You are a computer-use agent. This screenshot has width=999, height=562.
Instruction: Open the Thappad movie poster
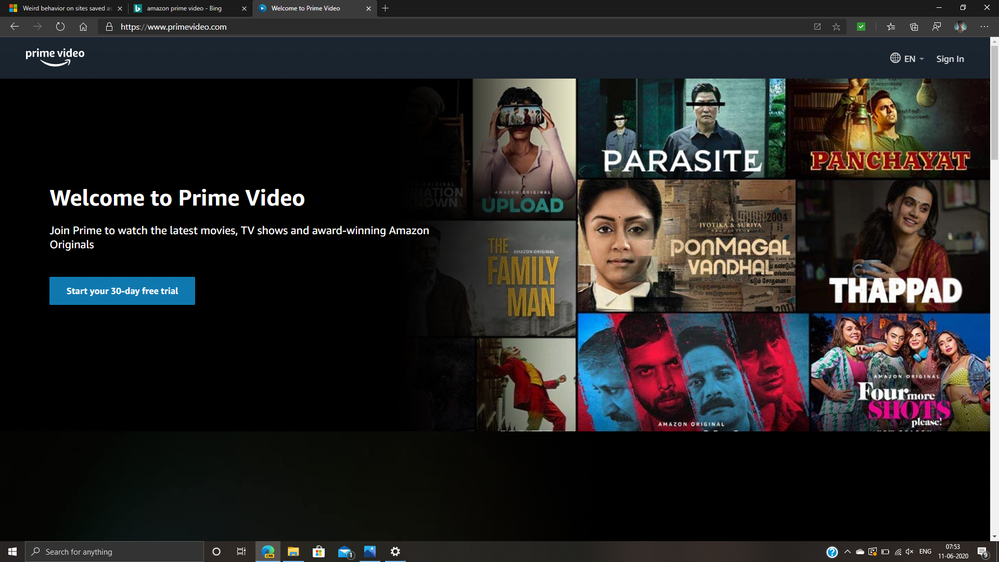point(893,245)
